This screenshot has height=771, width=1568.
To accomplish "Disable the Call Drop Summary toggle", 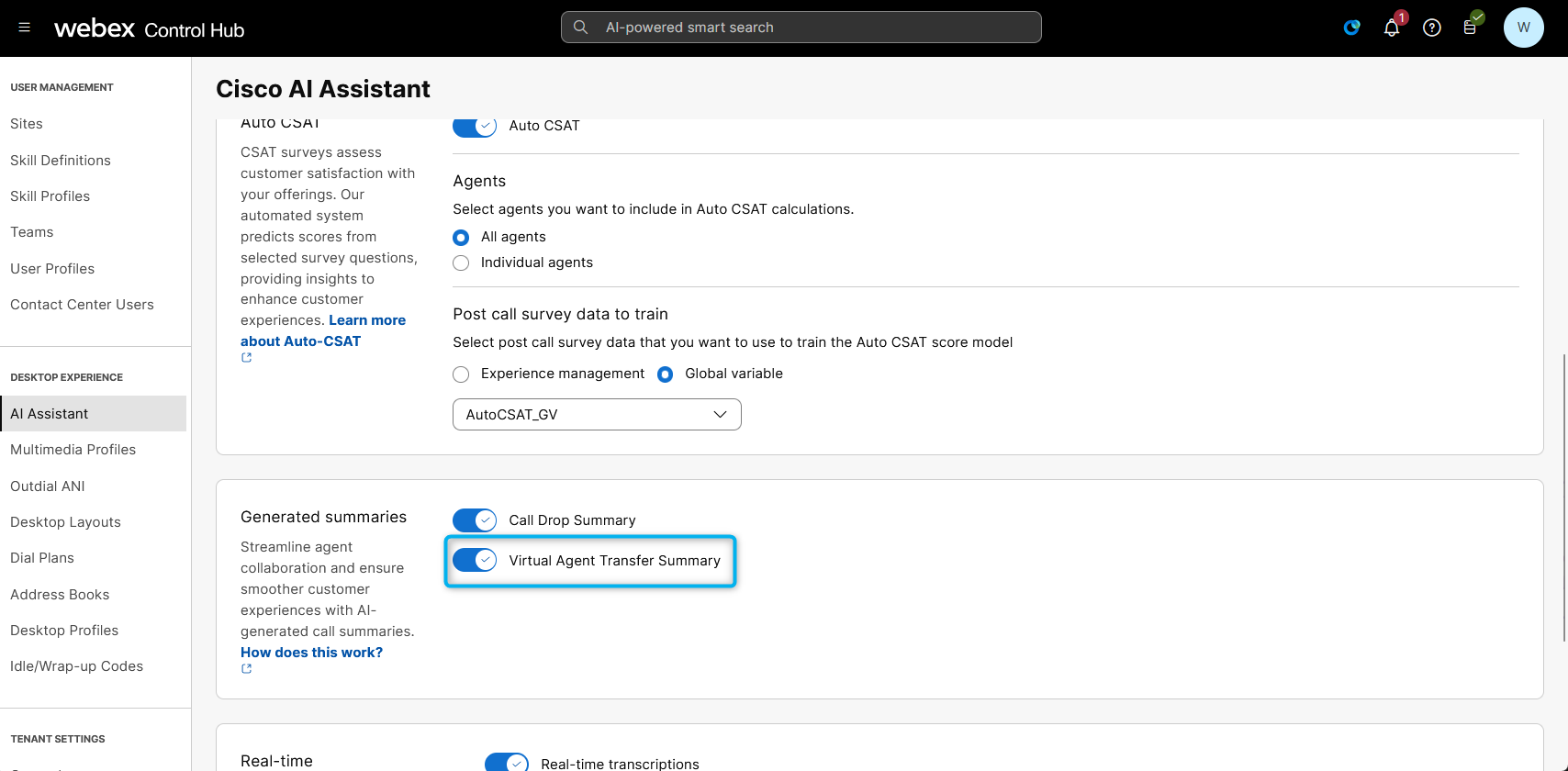I will (x=475, y=520).
